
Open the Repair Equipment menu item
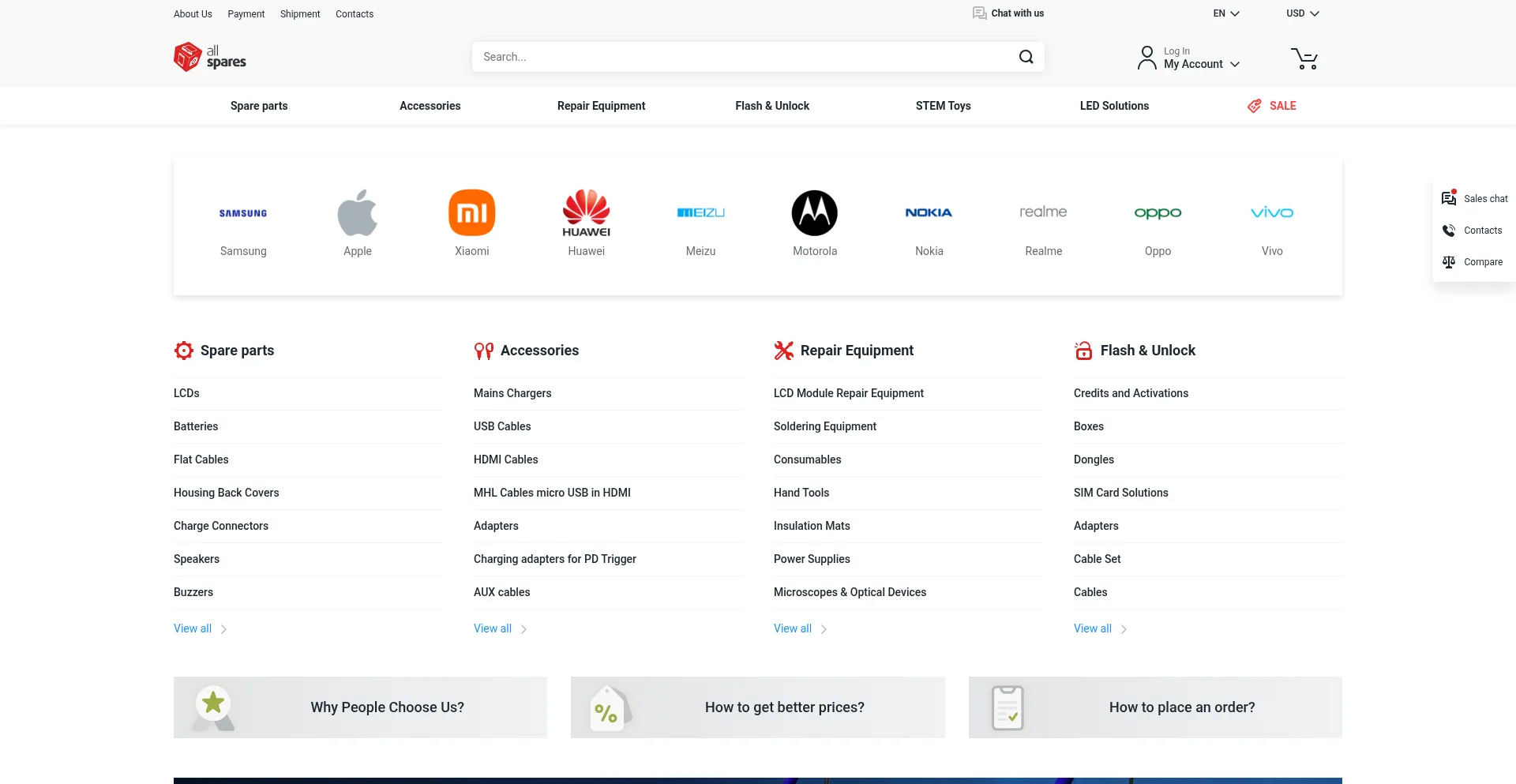601,106
